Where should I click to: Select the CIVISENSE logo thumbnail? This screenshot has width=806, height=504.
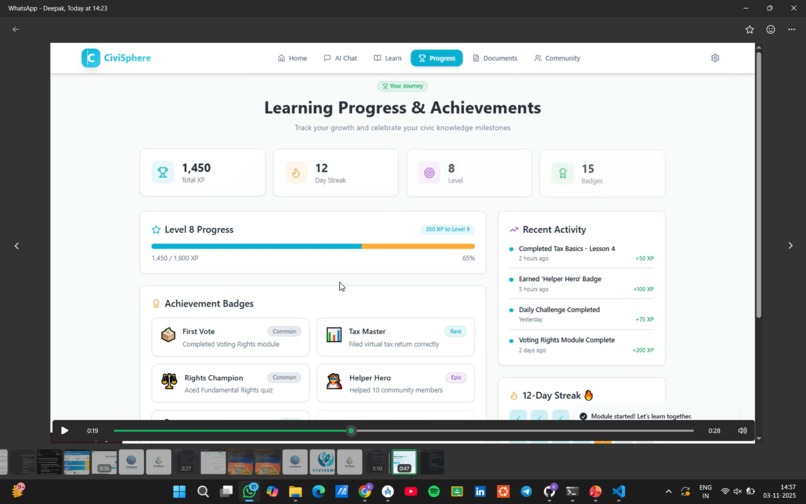point(322,462)
